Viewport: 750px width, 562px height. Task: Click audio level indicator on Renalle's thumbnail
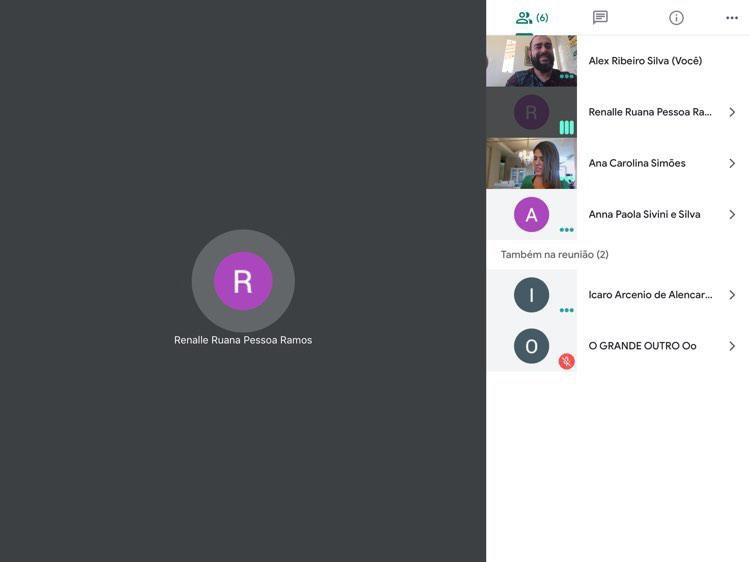566,127
